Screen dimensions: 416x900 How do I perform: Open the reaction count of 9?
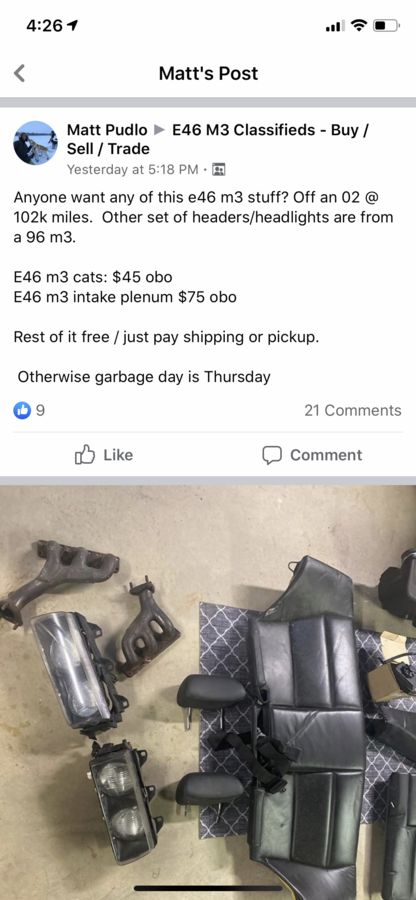pos(40,410)
